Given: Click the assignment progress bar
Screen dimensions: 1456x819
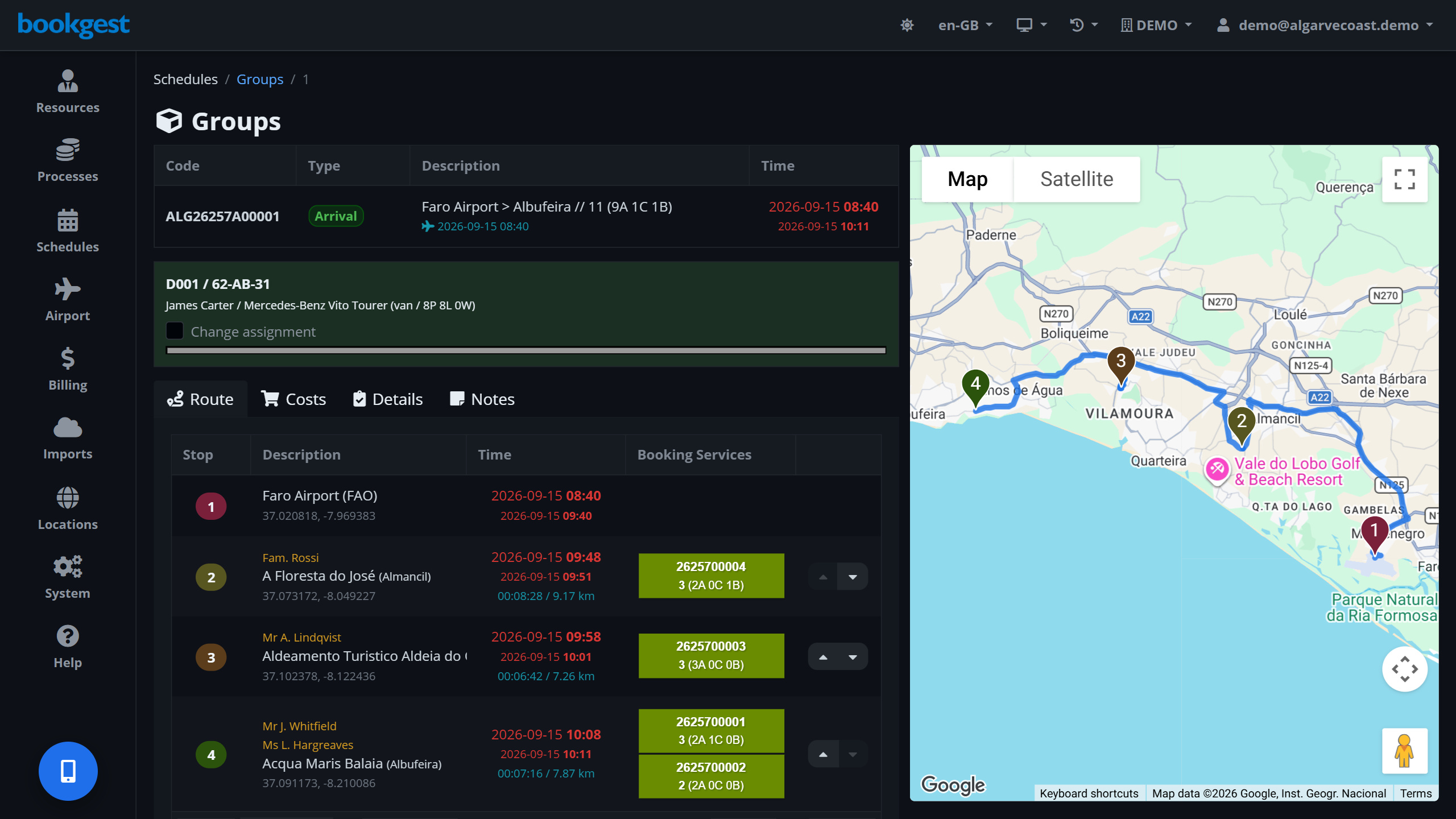Looking at the screenshot, I should coord(526,350).
